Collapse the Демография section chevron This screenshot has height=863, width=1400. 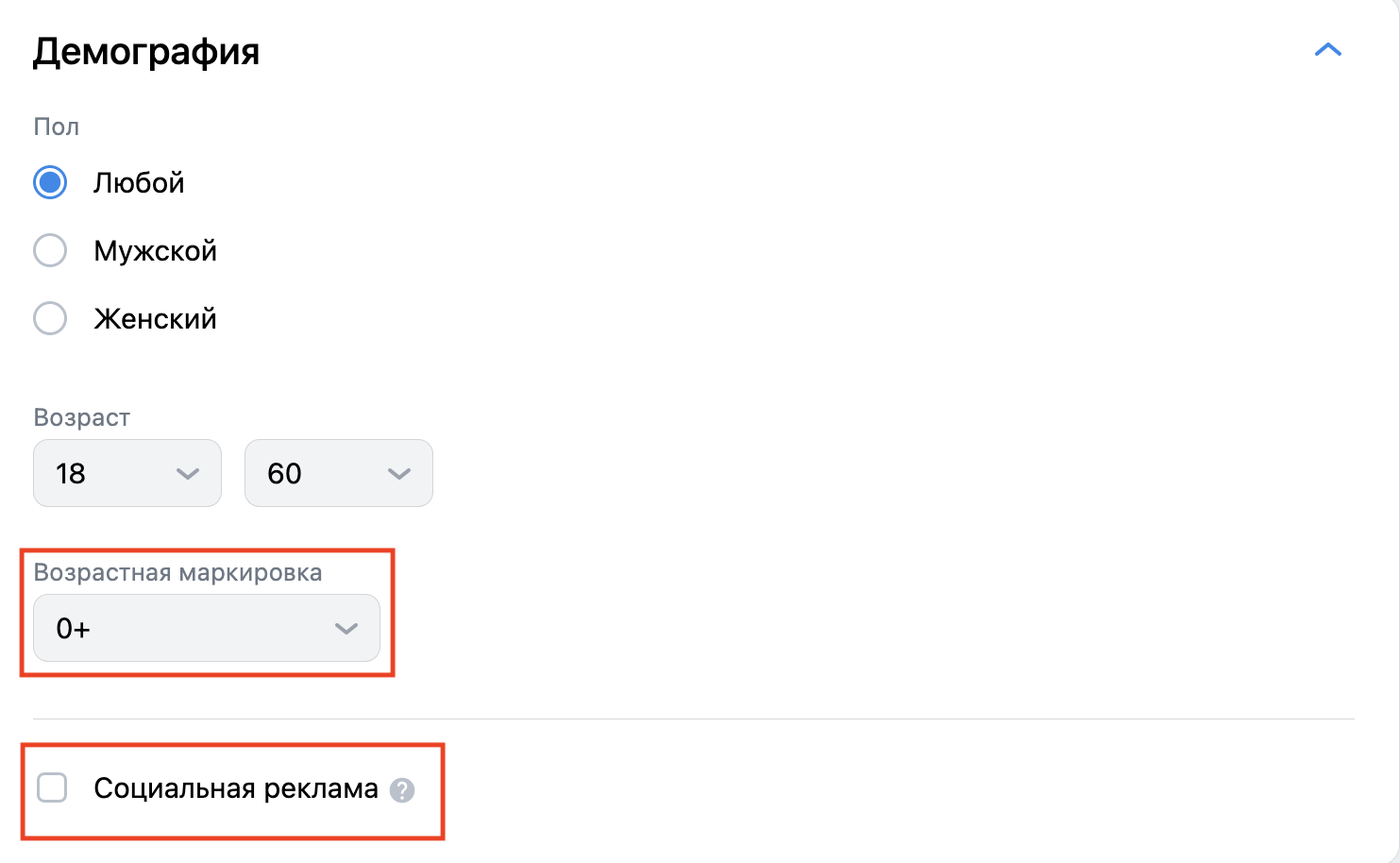[x=1327, y=50]
